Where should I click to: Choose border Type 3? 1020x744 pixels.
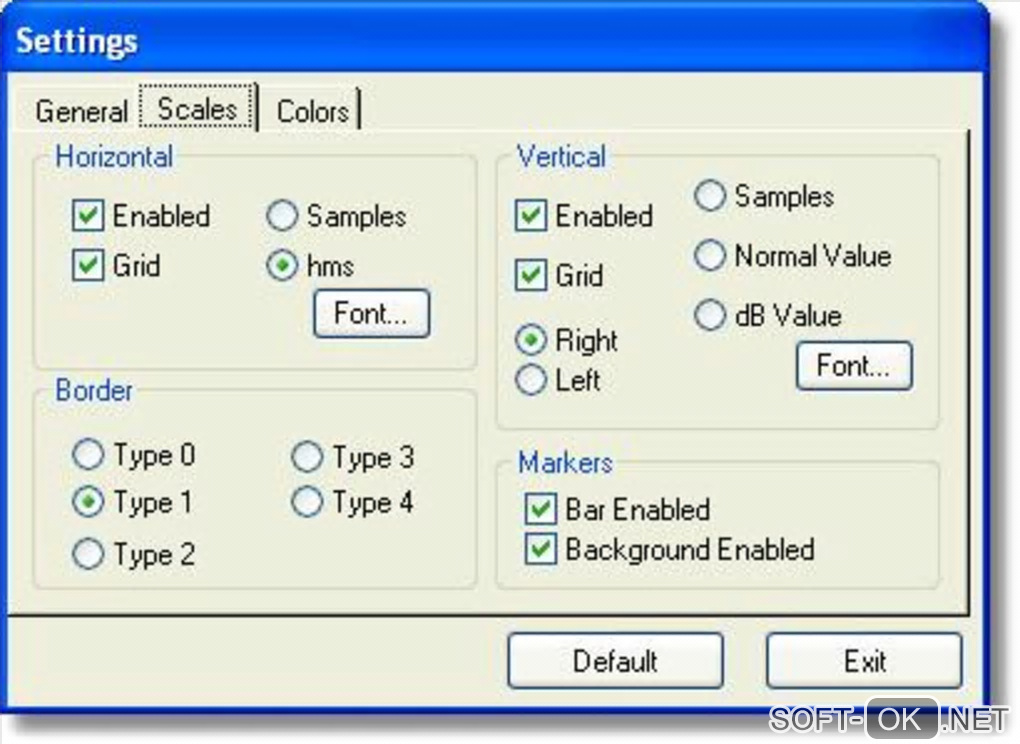[x=308, y=457]
